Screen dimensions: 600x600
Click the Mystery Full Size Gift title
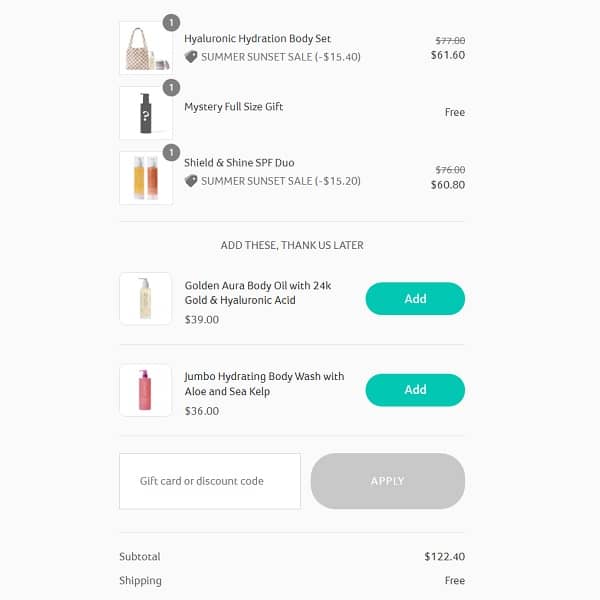(233, 107)
